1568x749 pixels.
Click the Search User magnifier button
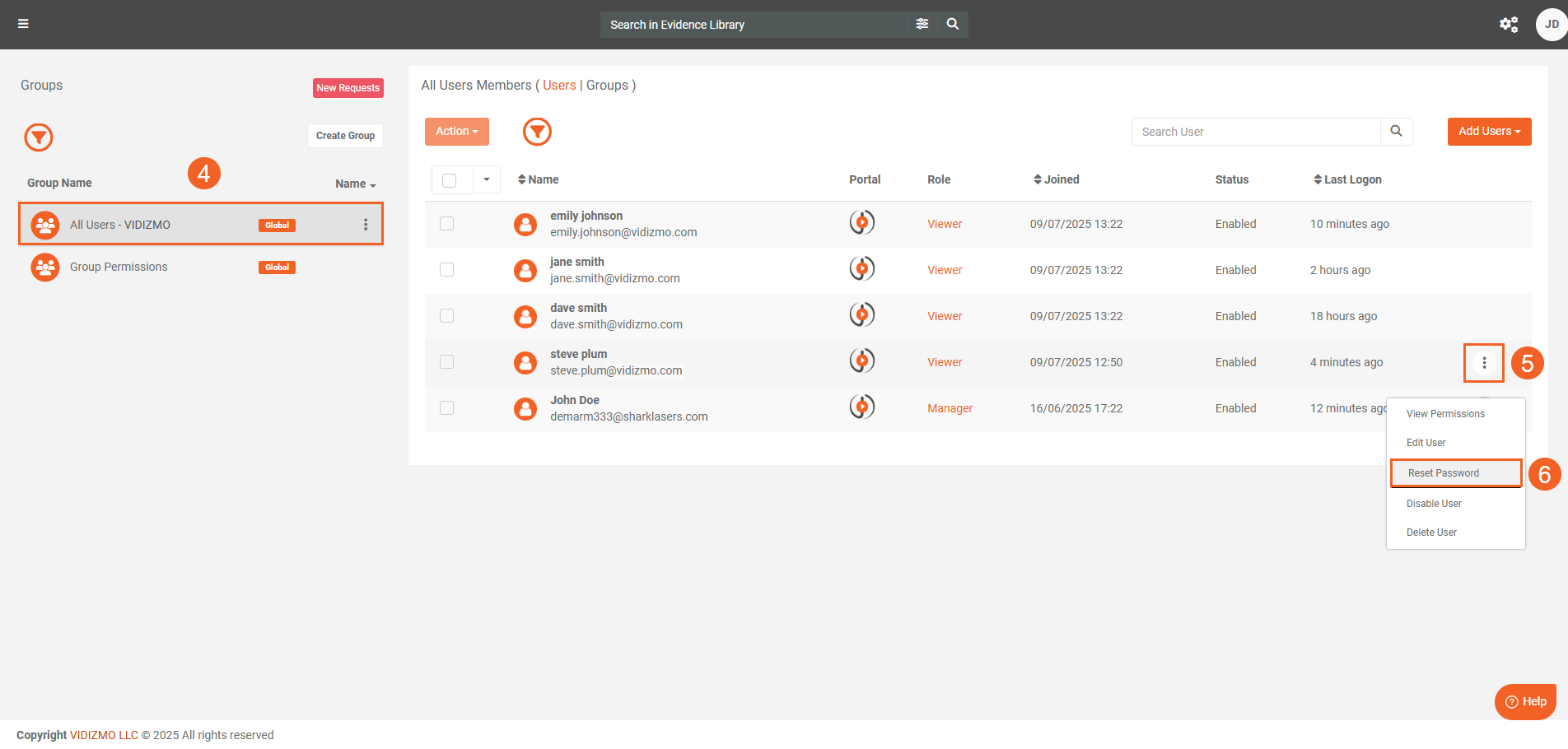[1396, 132]
